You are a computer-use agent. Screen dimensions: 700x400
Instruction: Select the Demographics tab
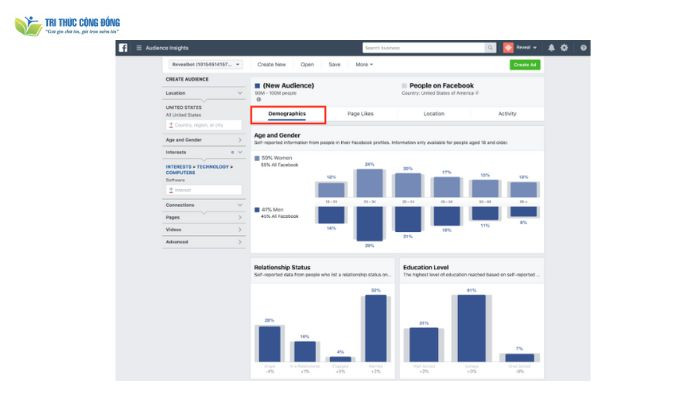[x=287, y=114]
